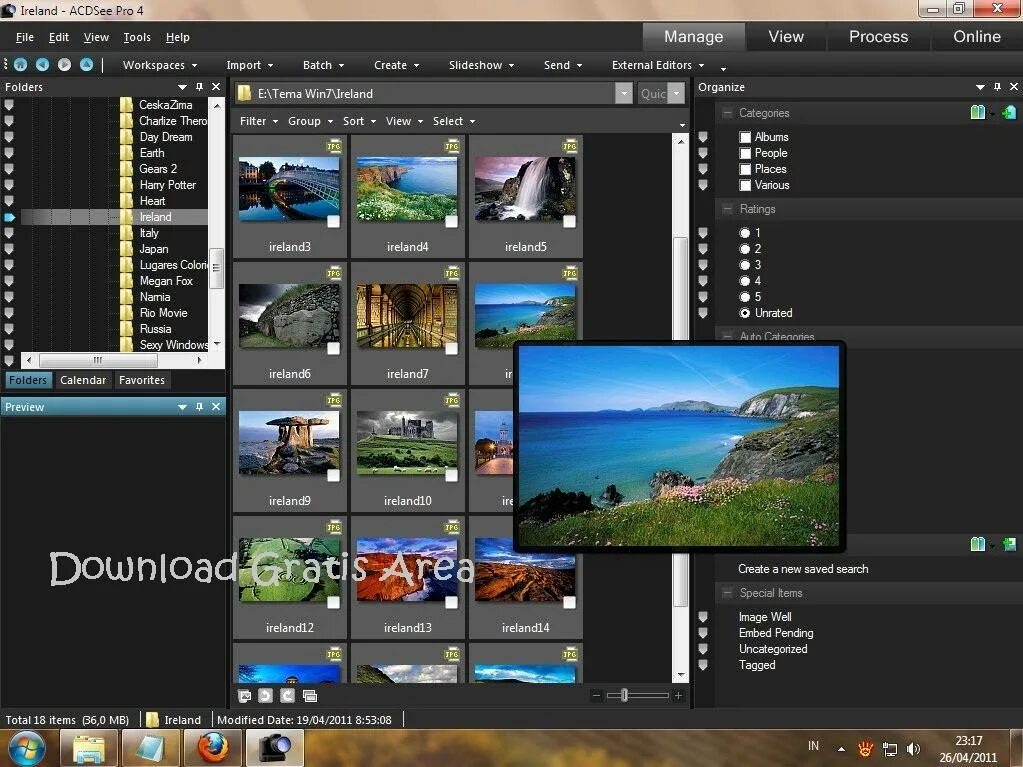Open the Import dropdown menu
The image size is (1023, 767).
250,65
